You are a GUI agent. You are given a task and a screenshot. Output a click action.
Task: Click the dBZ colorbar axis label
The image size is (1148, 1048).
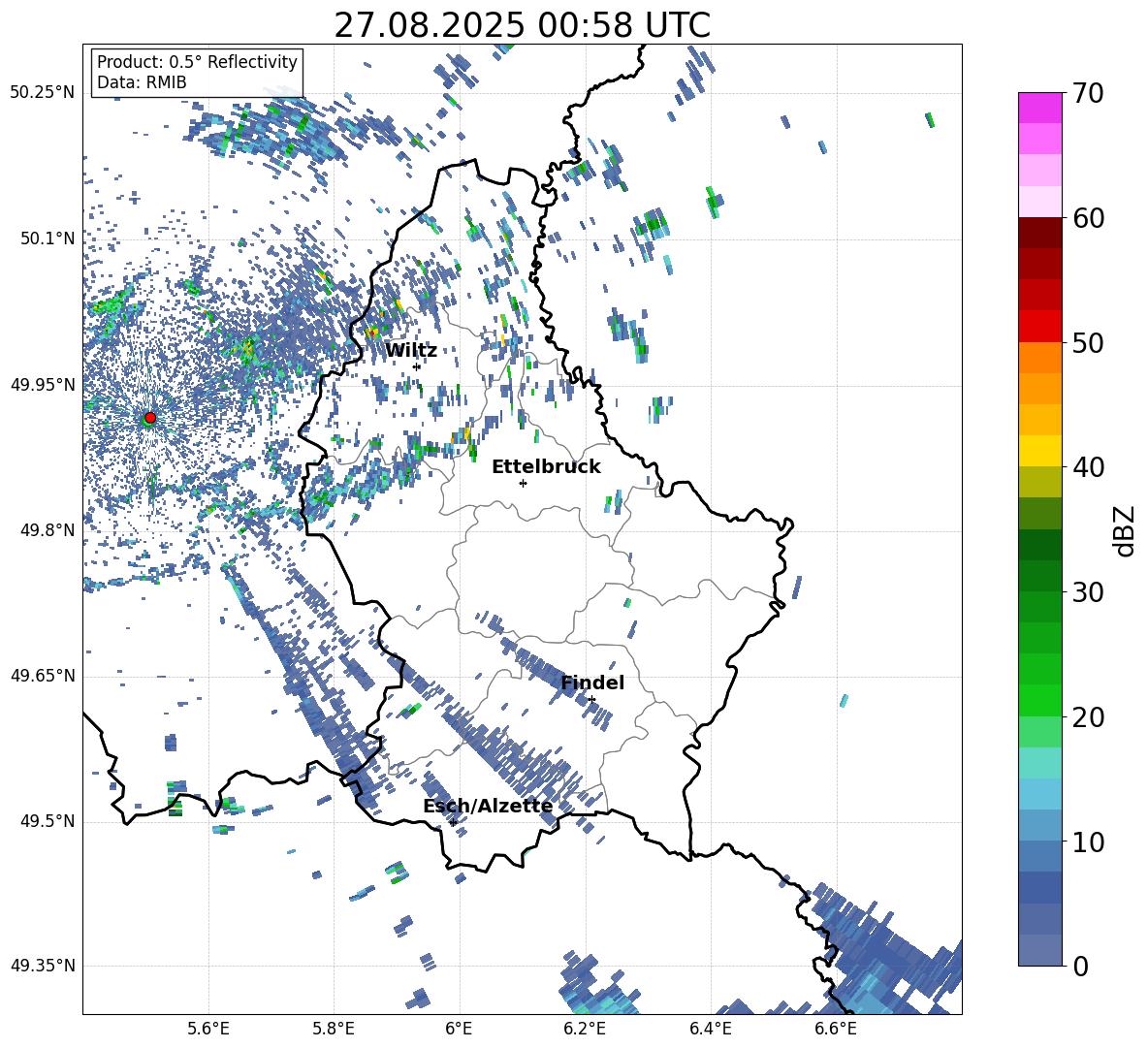[x=1126, y=530]
